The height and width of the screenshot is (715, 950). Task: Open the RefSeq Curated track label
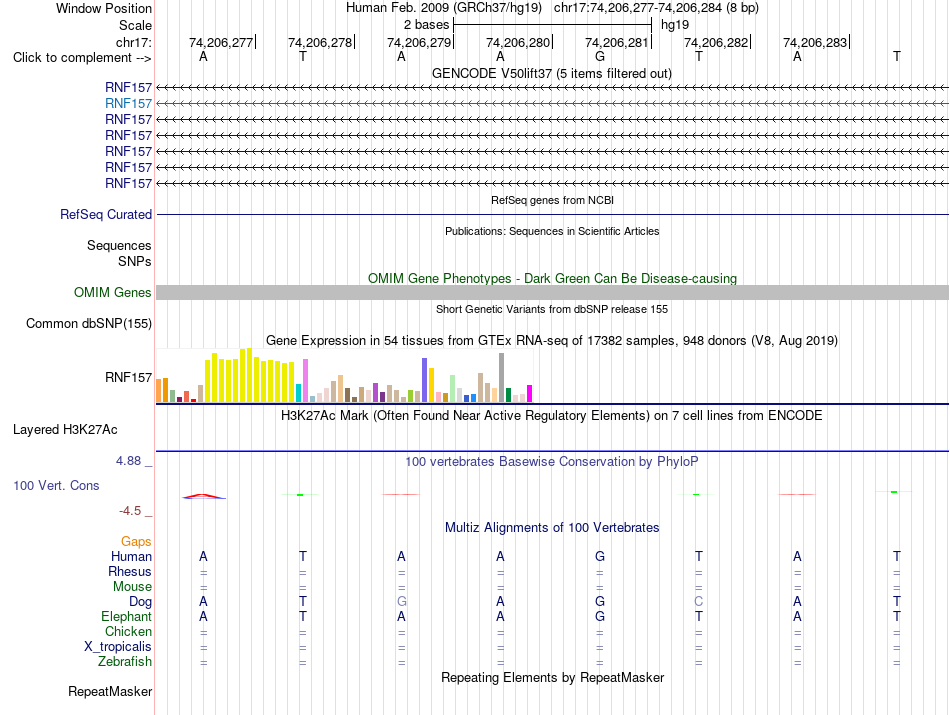coord(106,214)
